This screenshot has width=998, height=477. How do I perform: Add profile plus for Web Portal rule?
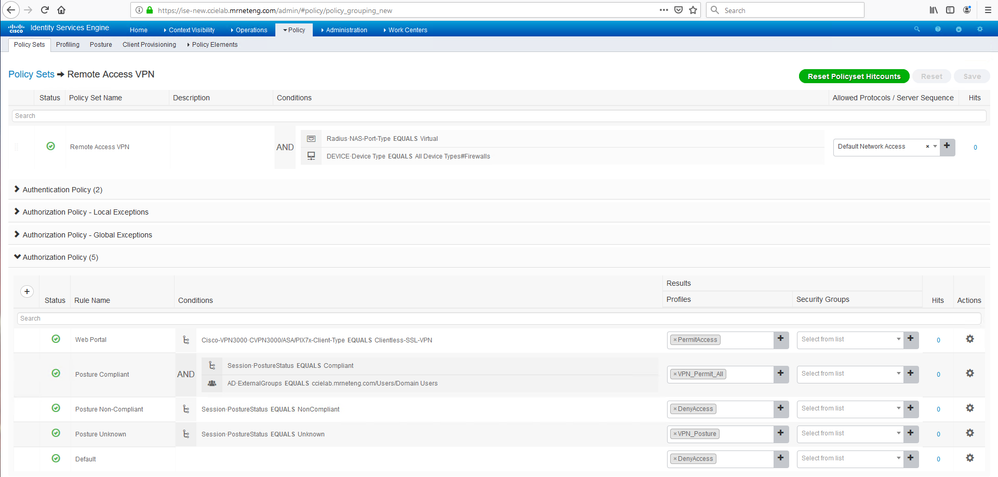[781, 339]
